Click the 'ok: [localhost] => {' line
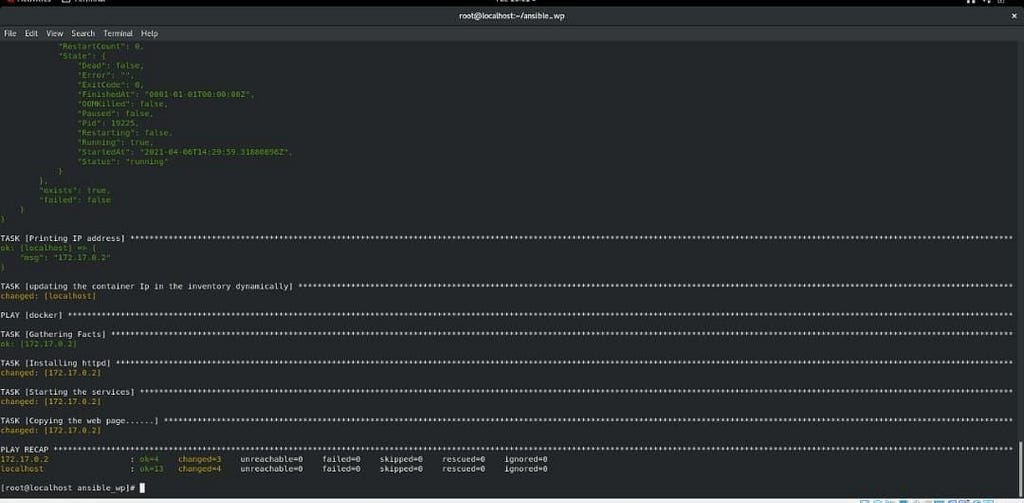This screenshot has width=1024, height=503. point(48,248)
